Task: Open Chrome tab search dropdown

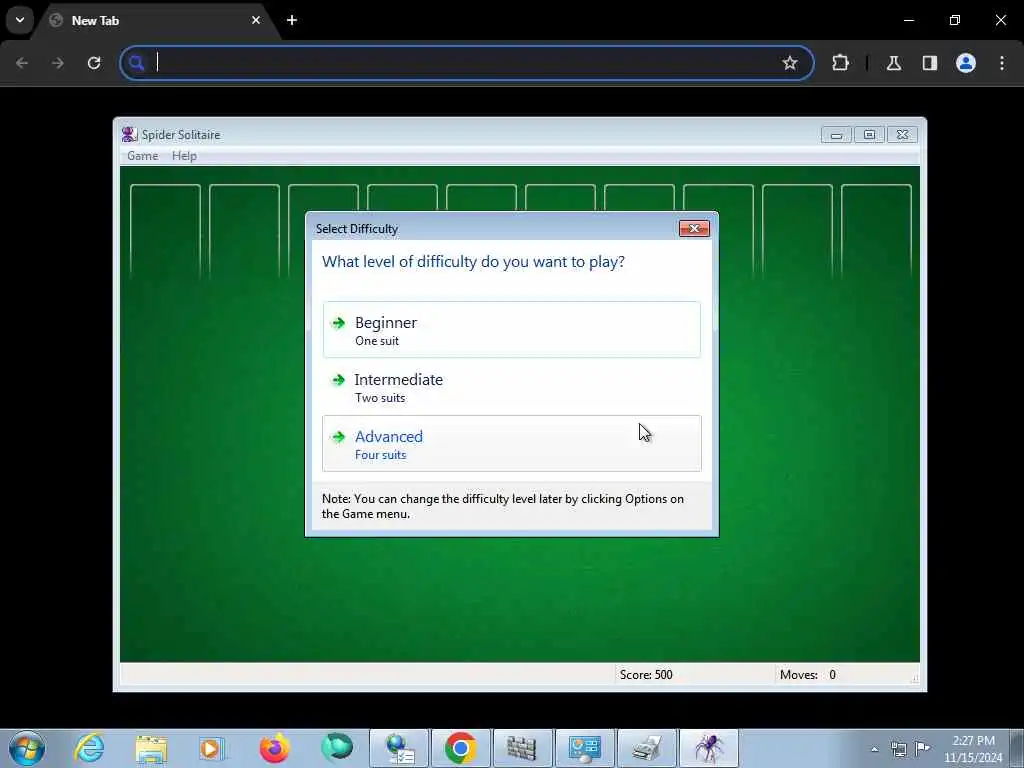Action: coord(20,20)
